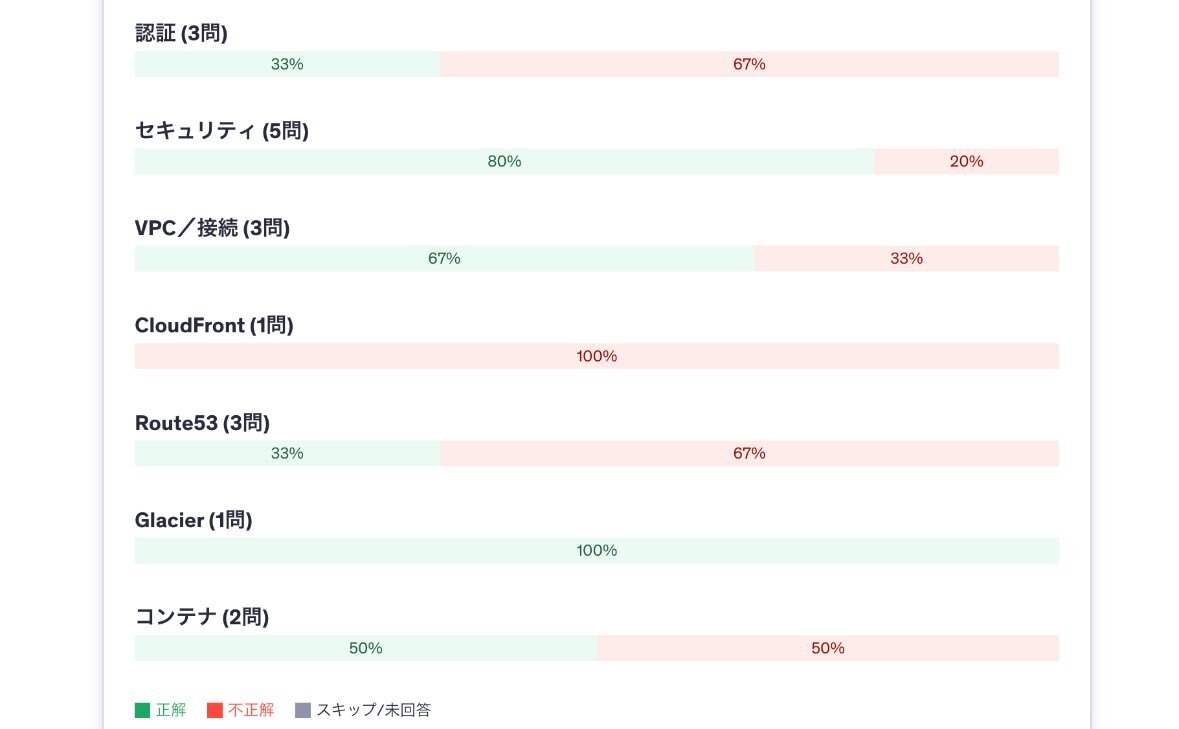Select the コンテナ (2問) heading
This screenshot has height=729, width=1179.
(202, 617)
